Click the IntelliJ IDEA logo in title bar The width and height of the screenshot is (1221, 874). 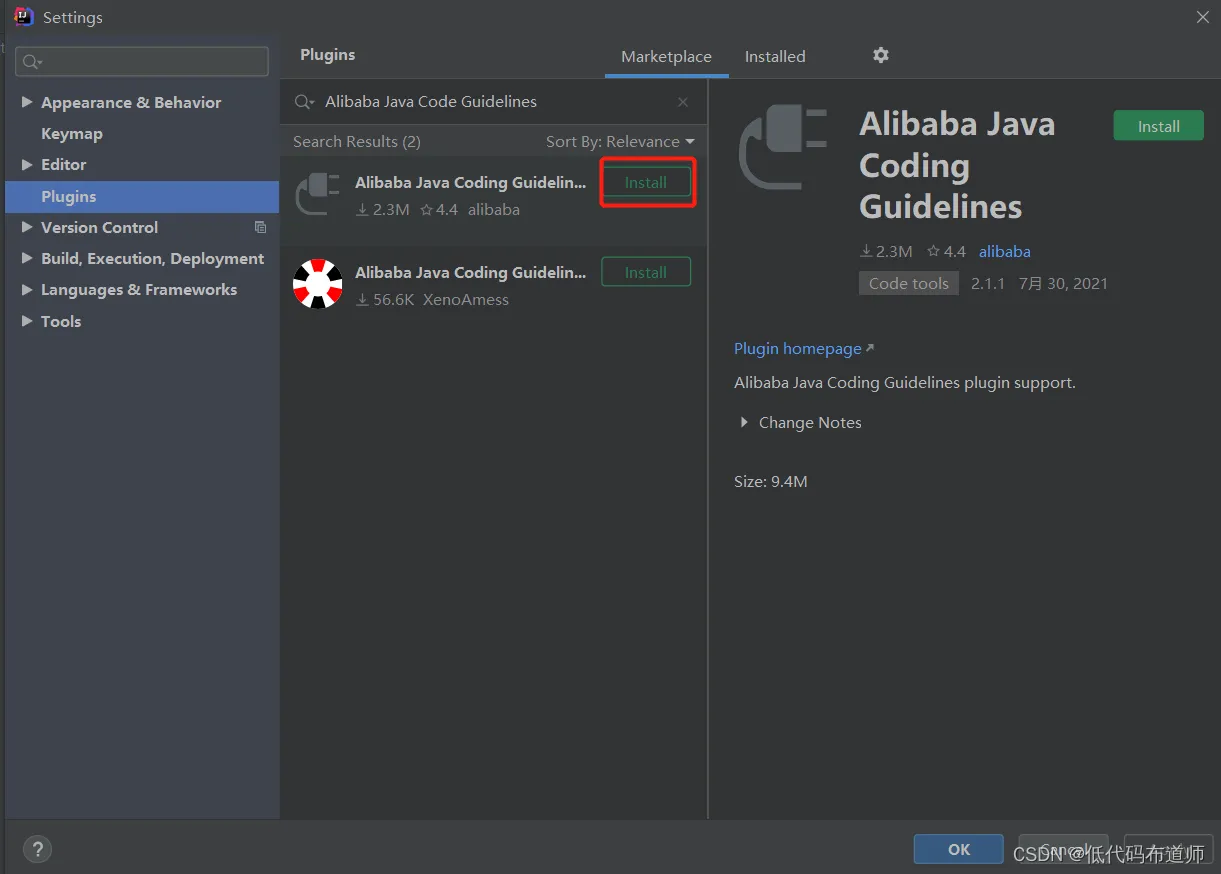[24, 17]
